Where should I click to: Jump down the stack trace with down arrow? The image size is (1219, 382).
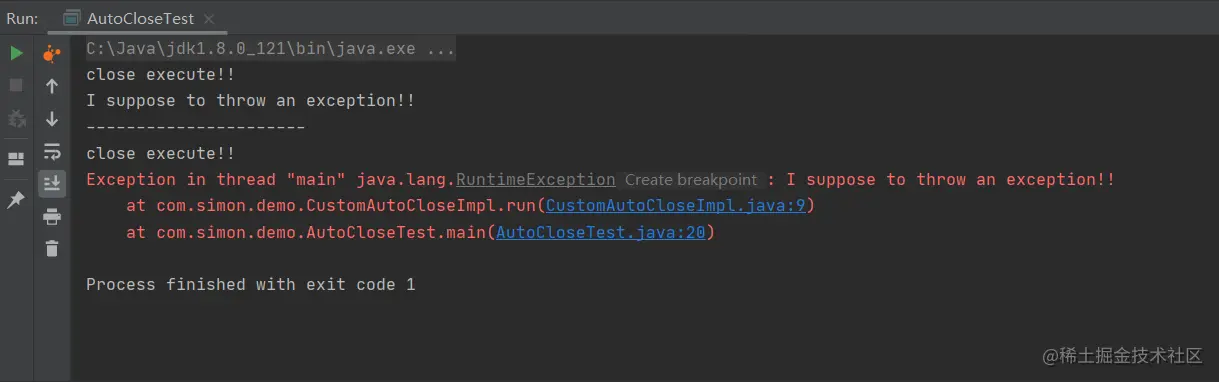click(52, 119)
